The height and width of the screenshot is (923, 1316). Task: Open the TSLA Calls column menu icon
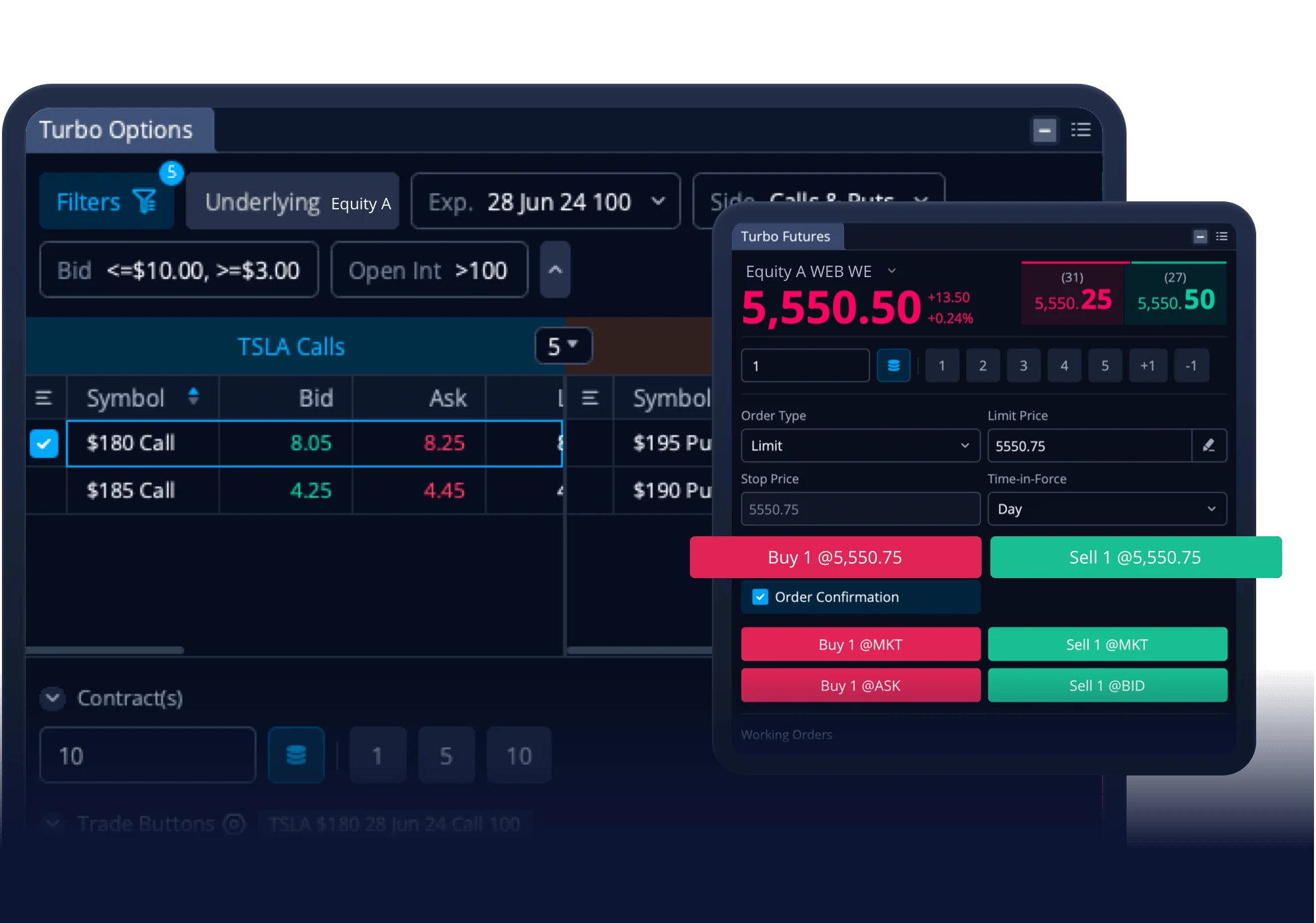(x=44, y=398)
